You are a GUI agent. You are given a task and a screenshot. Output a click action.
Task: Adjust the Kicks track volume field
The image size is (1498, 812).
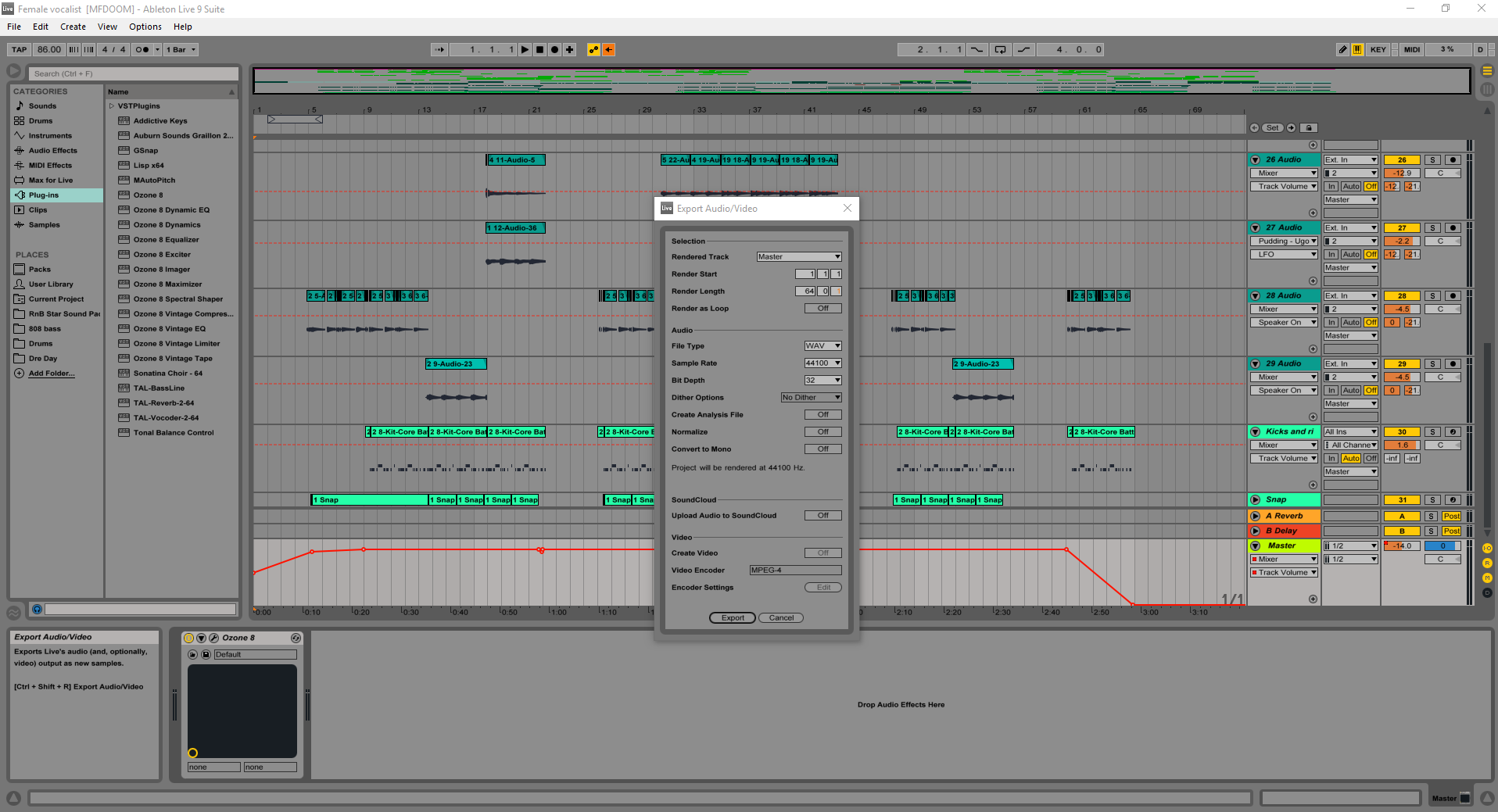(x=1402, y=445)
